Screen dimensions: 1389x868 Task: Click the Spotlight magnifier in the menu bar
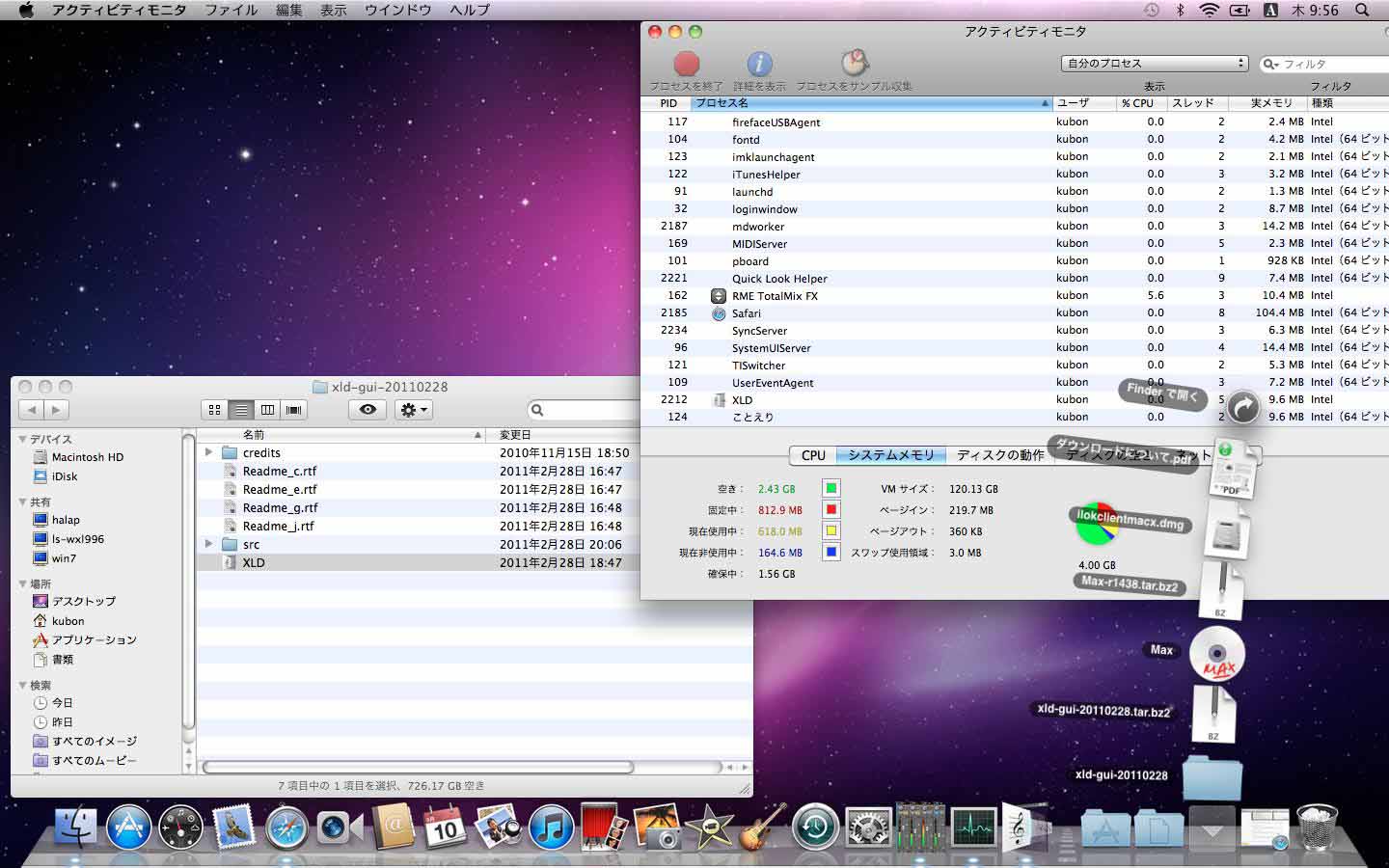[x=1362, y=10]
